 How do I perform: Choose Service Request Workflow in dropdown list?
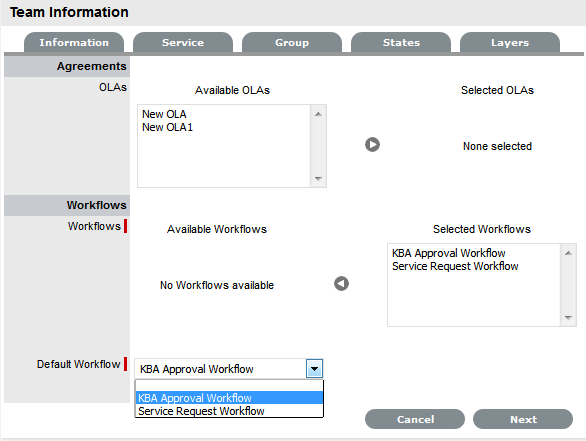(x=229, y=411)
